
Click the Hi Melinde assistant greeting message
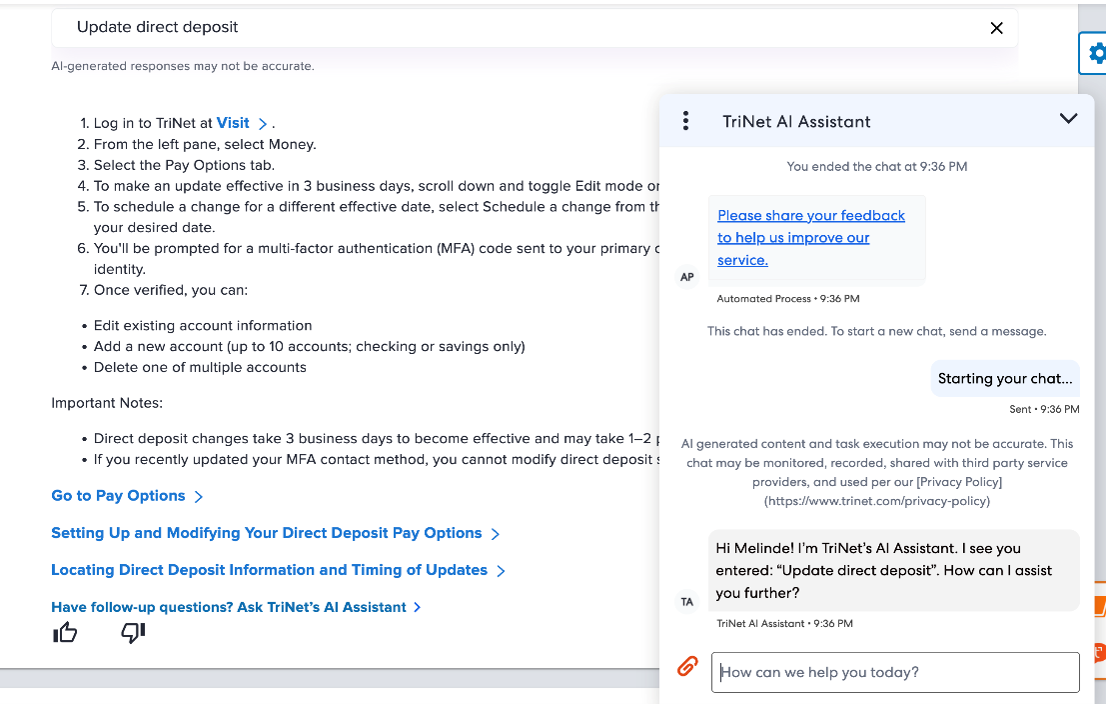tap(894, 571)
